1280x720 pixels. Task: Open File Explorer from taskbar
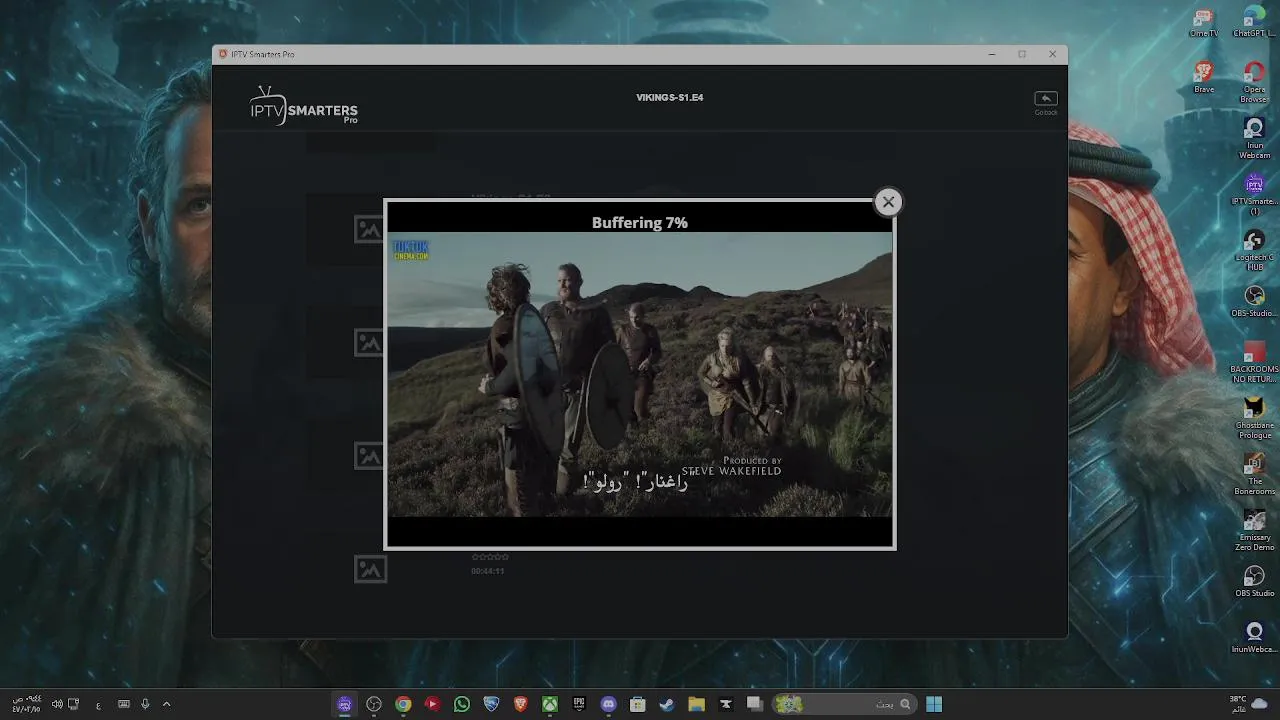tap(696, 704)
